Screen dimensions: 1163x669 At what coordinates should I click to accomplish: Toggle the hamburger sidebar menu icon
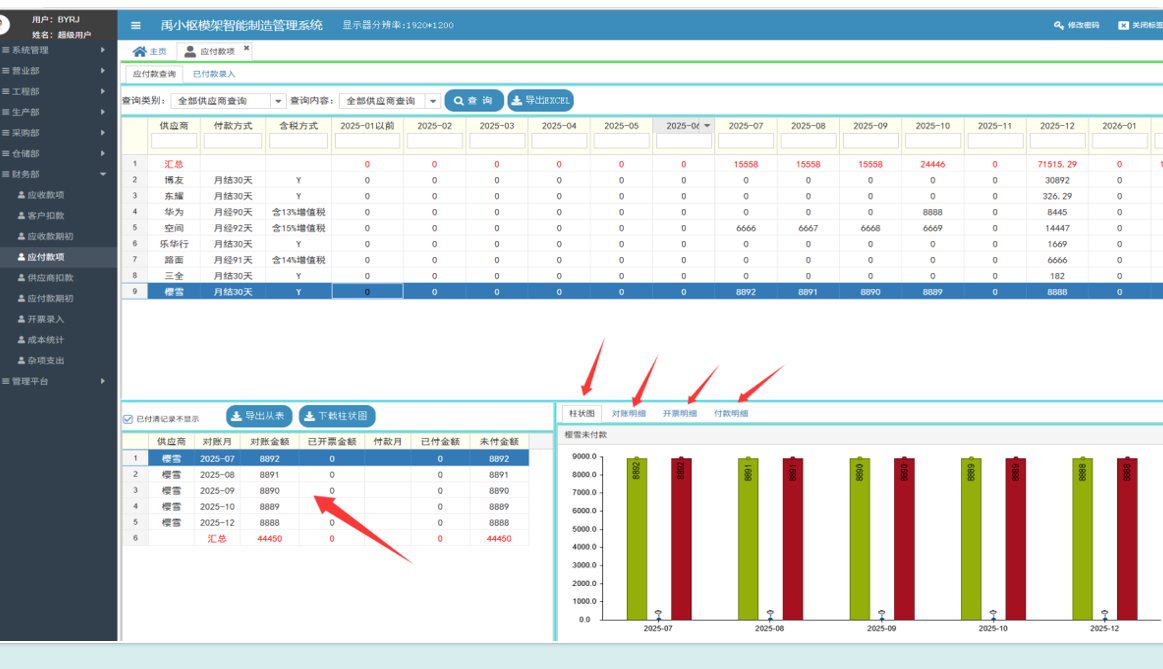tap(136, 25)
